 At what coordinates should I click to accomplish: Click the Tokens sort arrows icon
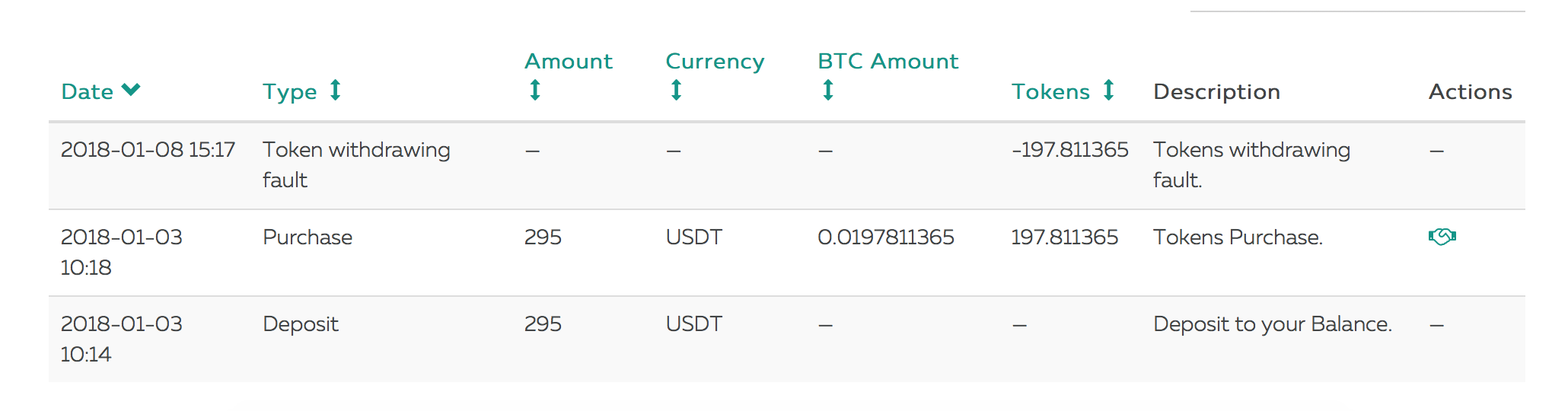click(x=1109, y=91)
